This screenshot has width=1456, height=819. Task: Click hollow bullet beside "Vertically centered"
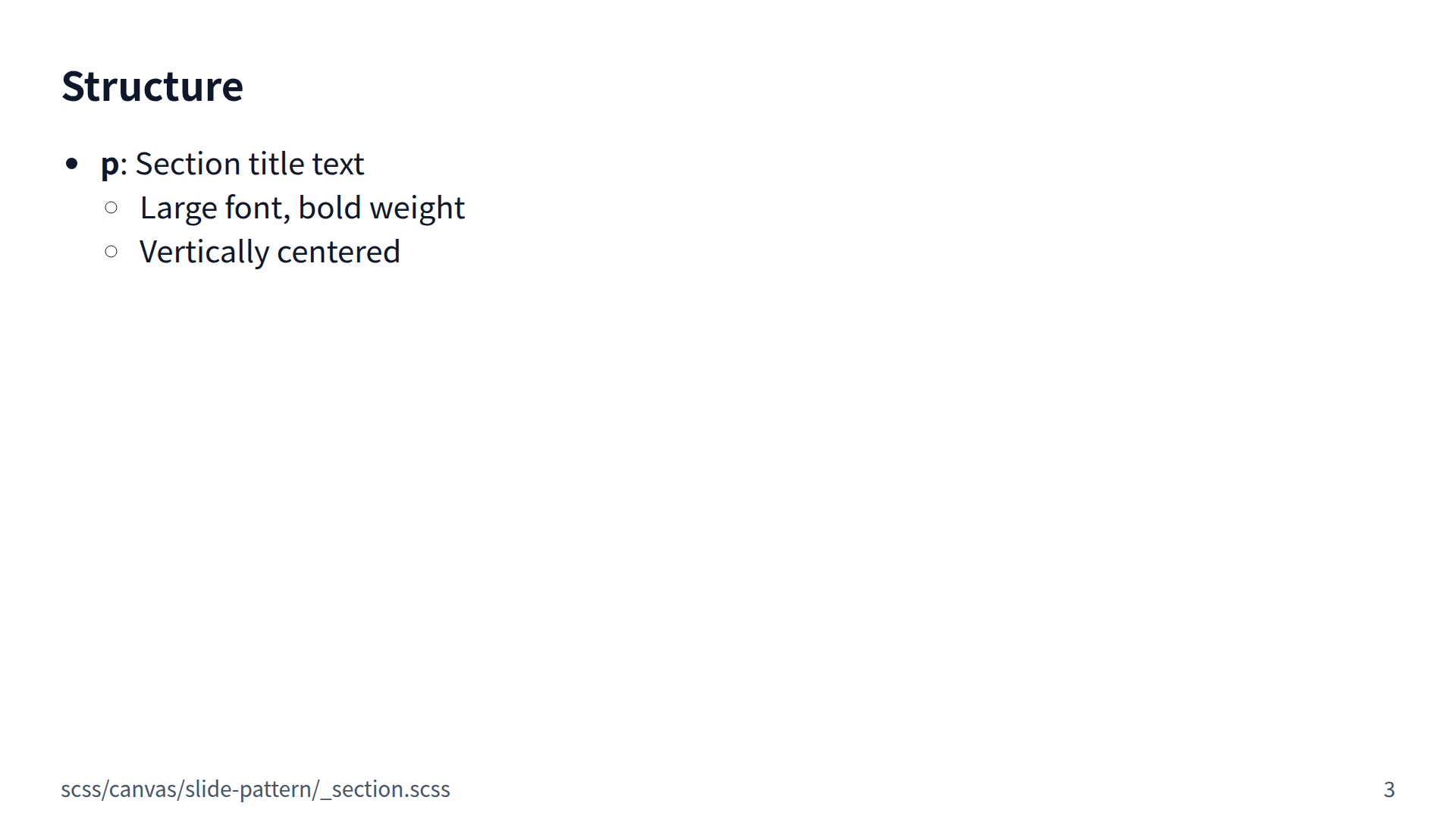(x=111, y=252)
